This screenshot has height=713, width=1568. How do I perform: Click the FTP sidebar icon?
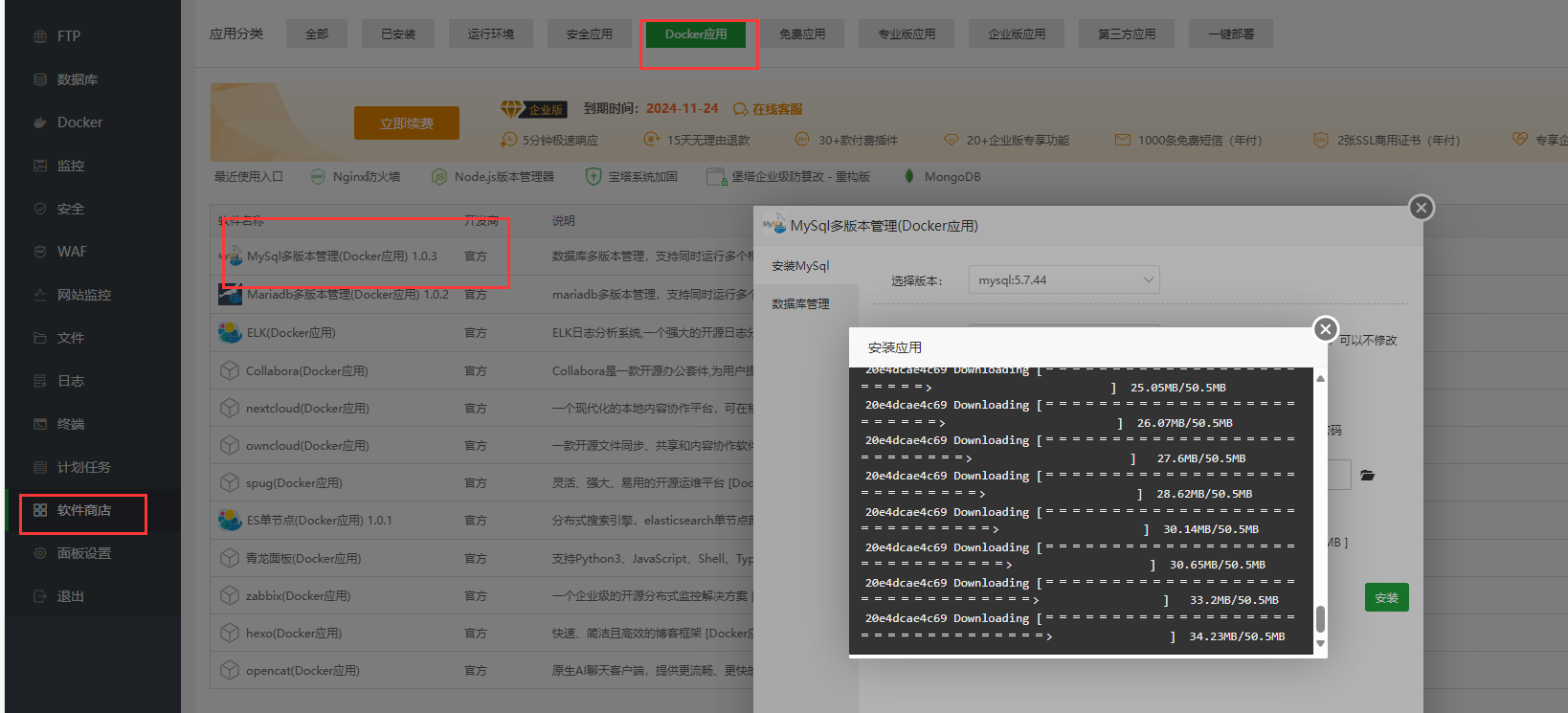coord(40,36)
